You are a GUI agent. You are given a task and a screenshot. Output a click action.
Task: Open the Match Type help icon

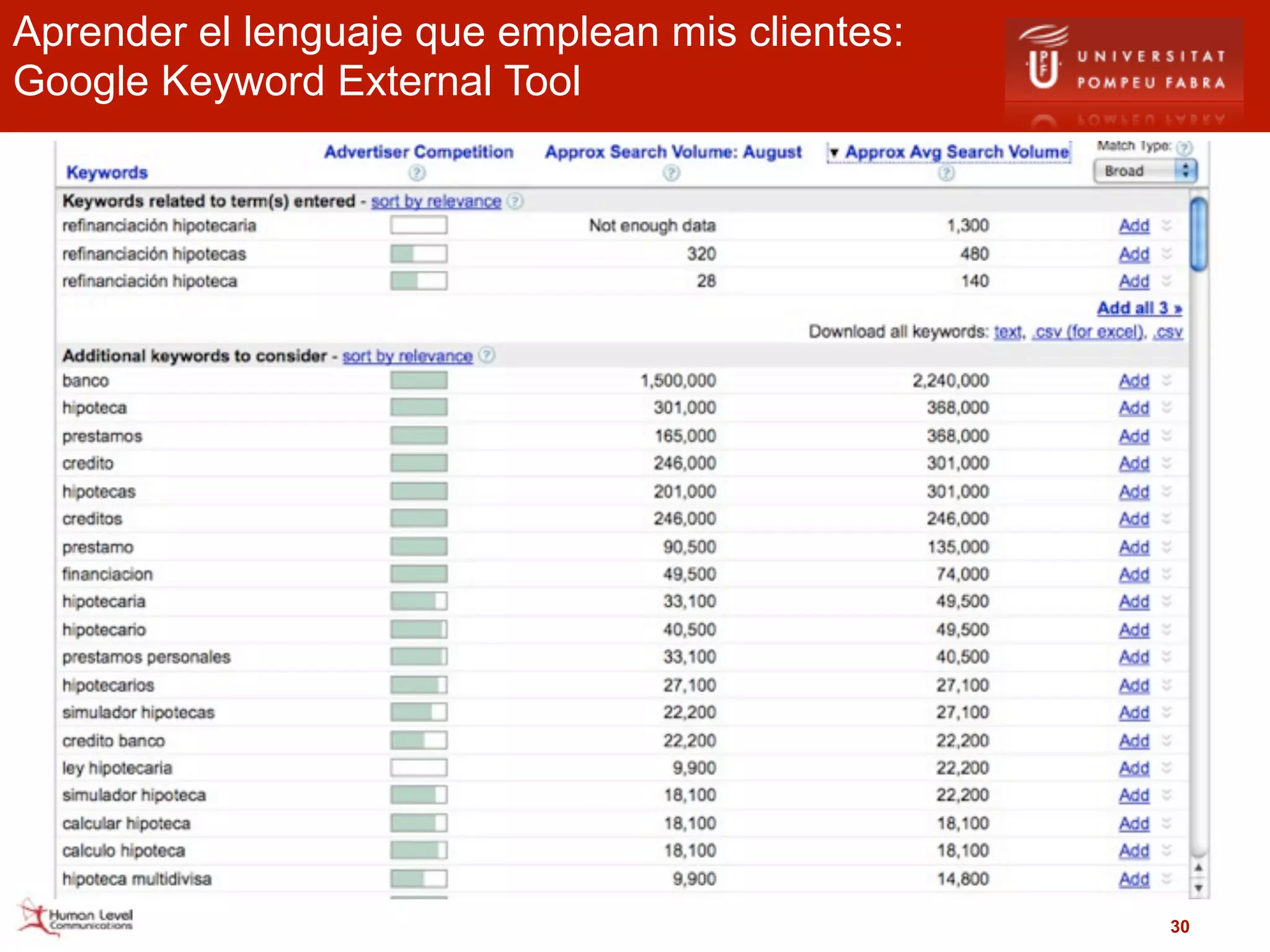(1184, 148)
